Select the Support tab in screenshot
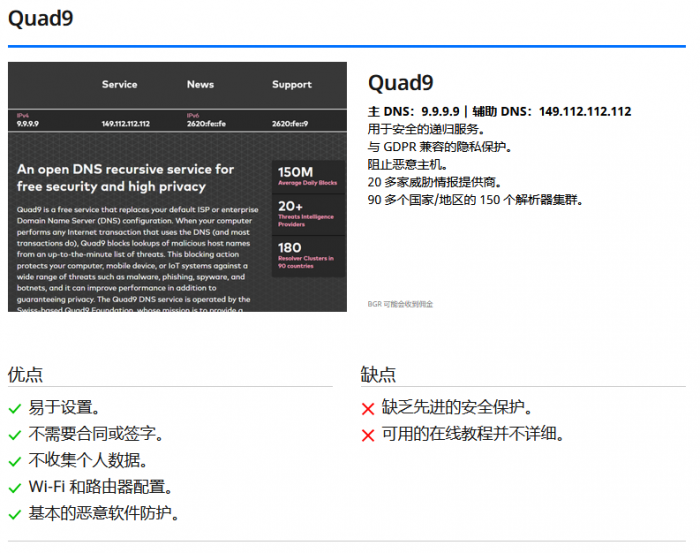The width and height of the screenshot is (700, 553). pyautogui.click(x=291, y=85)
